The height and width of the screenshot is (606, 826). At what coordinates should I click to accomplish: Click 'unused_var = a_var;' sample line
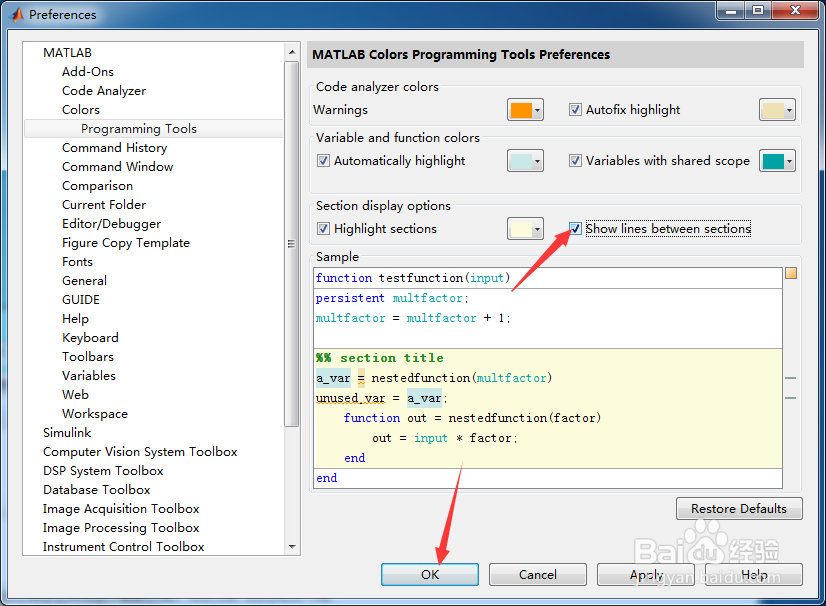tap(381, 398)
